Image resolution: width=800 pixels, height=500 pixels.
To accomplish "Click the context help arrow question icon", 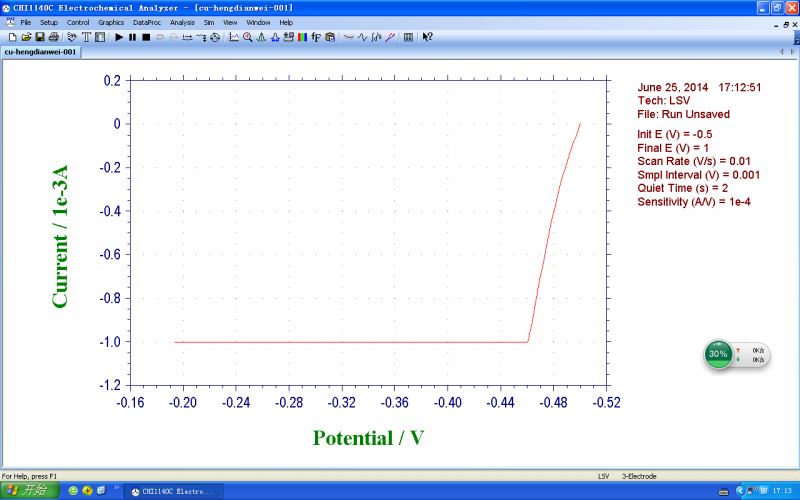I will click(x=428, y=37).
